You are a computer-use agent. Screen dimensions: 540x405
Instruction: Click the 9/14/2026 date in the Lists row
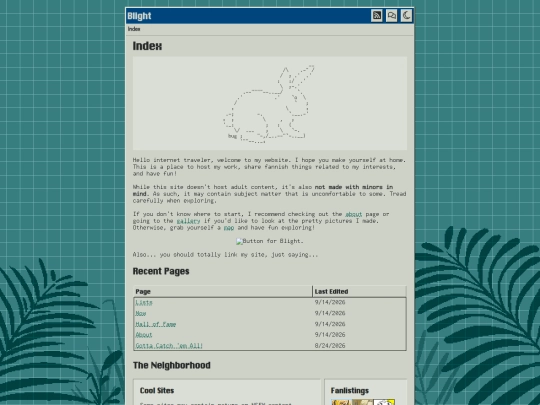330,302
